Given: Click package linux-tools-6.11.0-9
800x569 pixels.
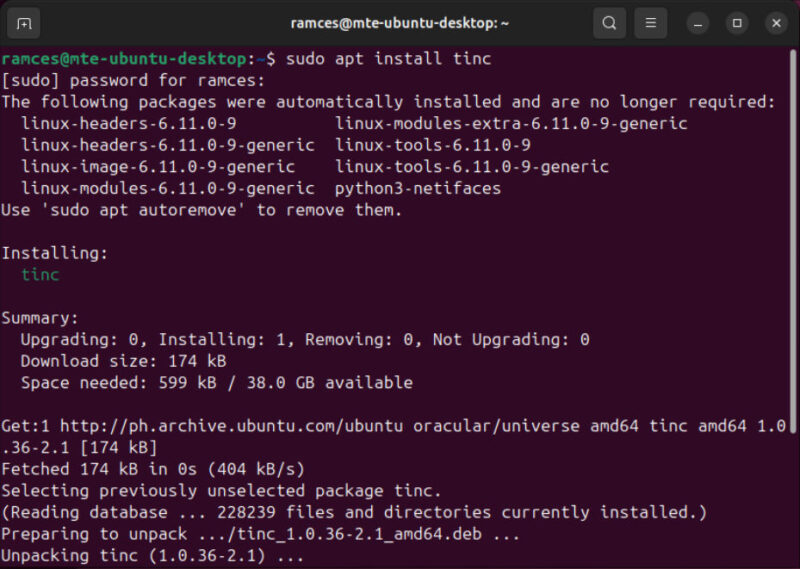Looking at the screenshot, I should click(433, 145).
